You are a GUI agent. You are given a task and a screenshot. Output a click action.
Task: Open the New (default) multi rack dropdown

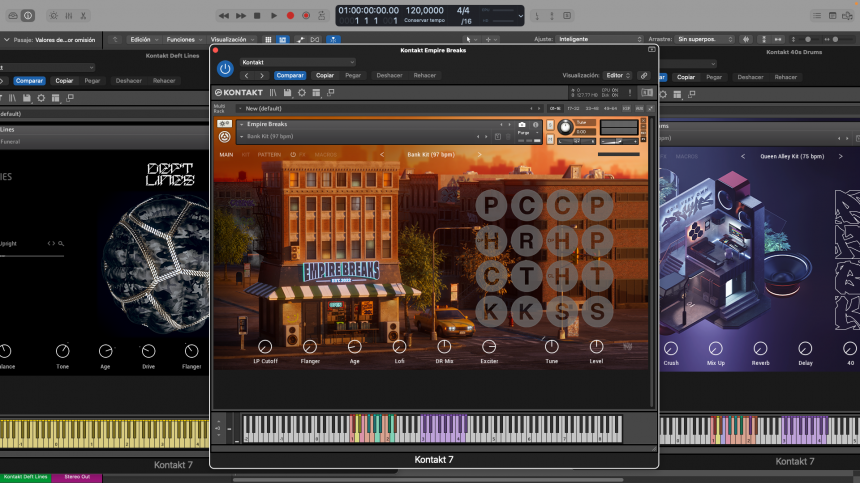240,109
